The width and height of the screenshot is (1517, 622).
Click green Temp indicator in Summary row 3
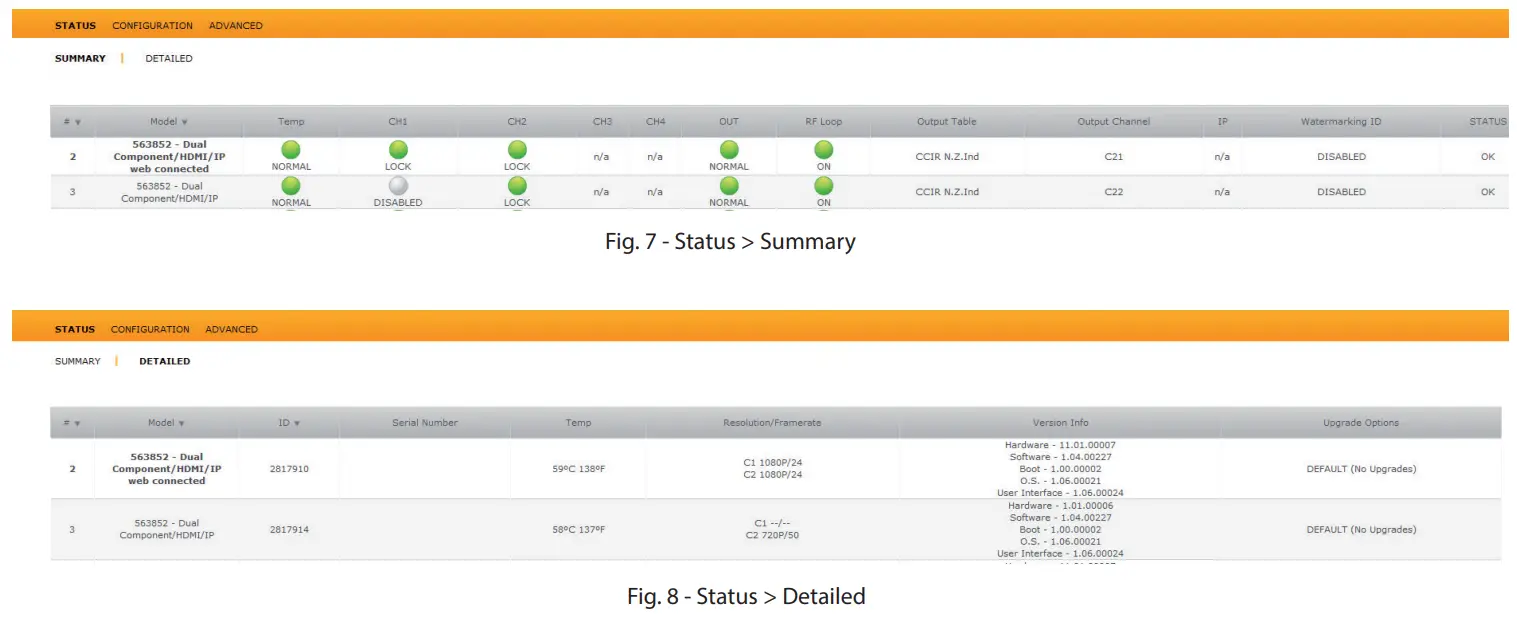(291, 185)
